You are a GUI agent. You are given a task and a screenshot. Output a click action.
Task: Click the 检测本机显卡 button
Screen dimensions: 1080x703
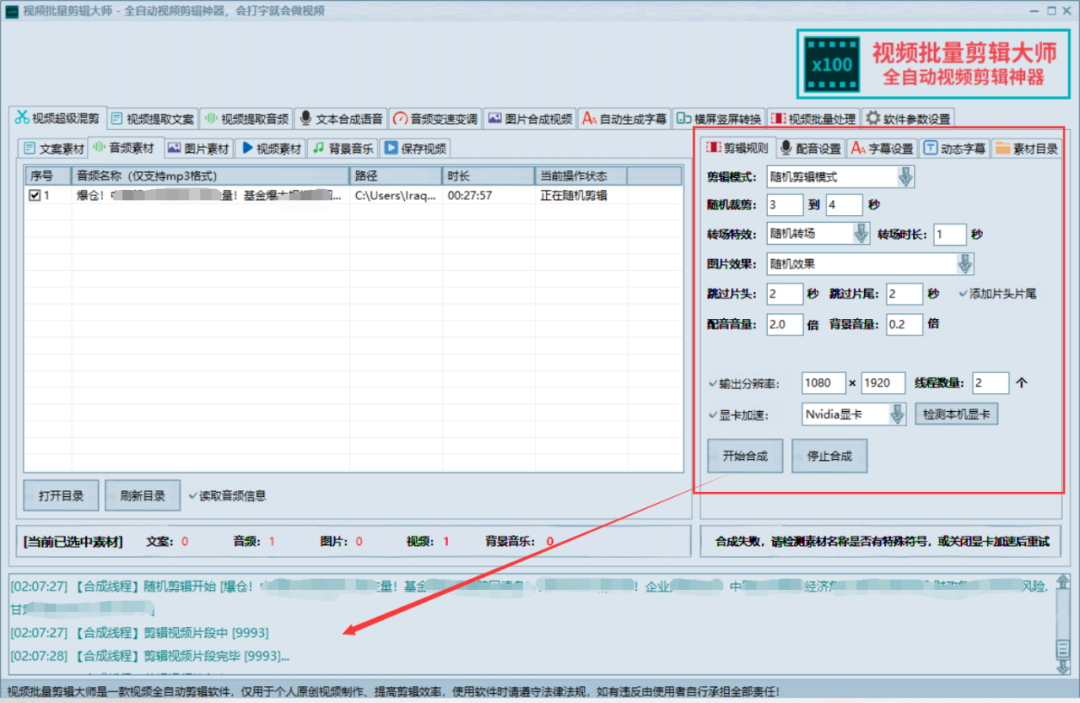956,414
